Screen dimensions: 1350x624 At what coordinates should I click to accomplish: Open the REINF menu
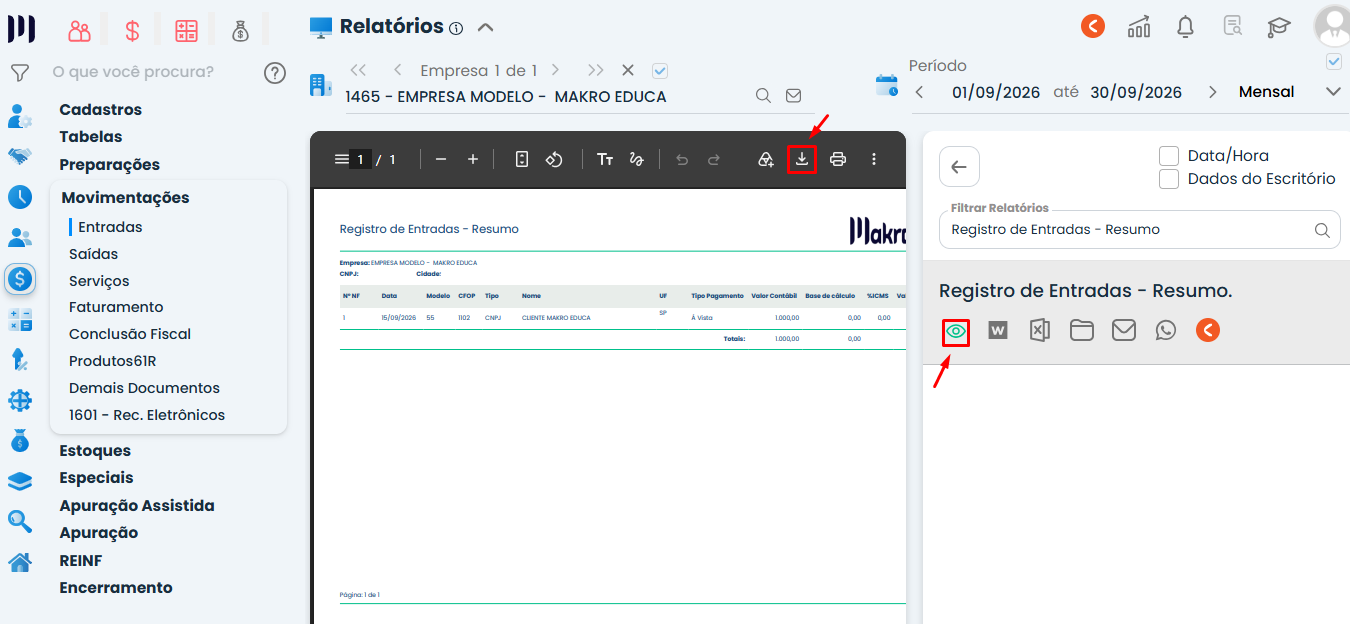[x=81, y=560]
